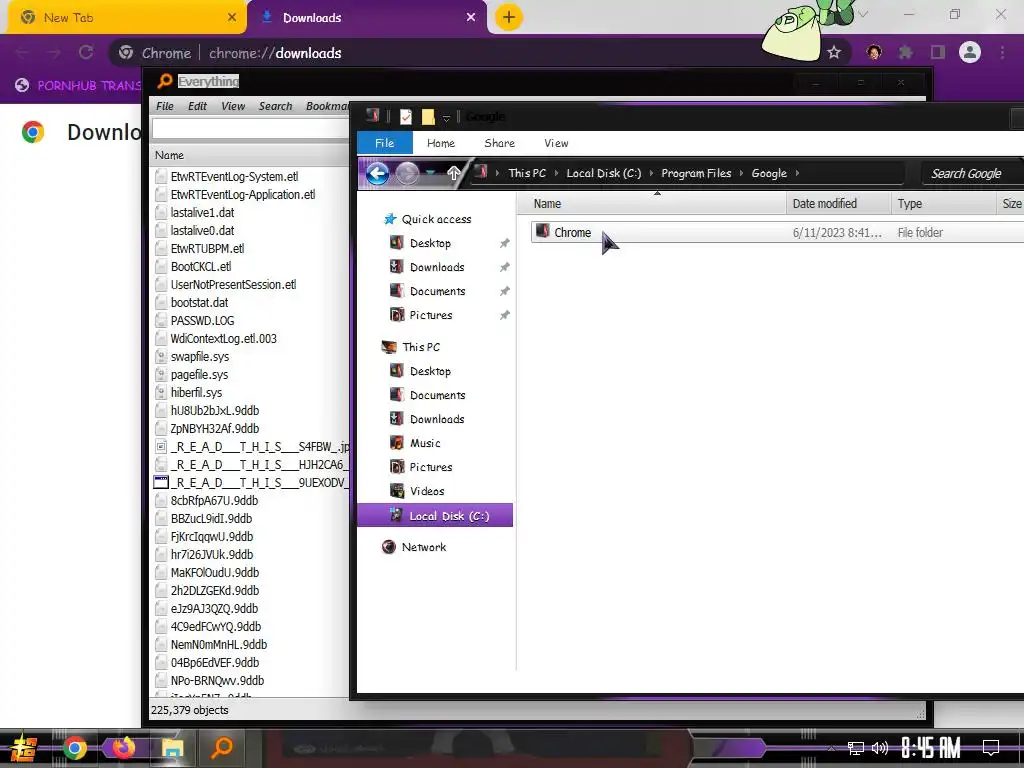Expand chevron after Google breadcrumb
Image resolution: width=1024 pixels, height=768 pixels.
(x=797, y=173)
